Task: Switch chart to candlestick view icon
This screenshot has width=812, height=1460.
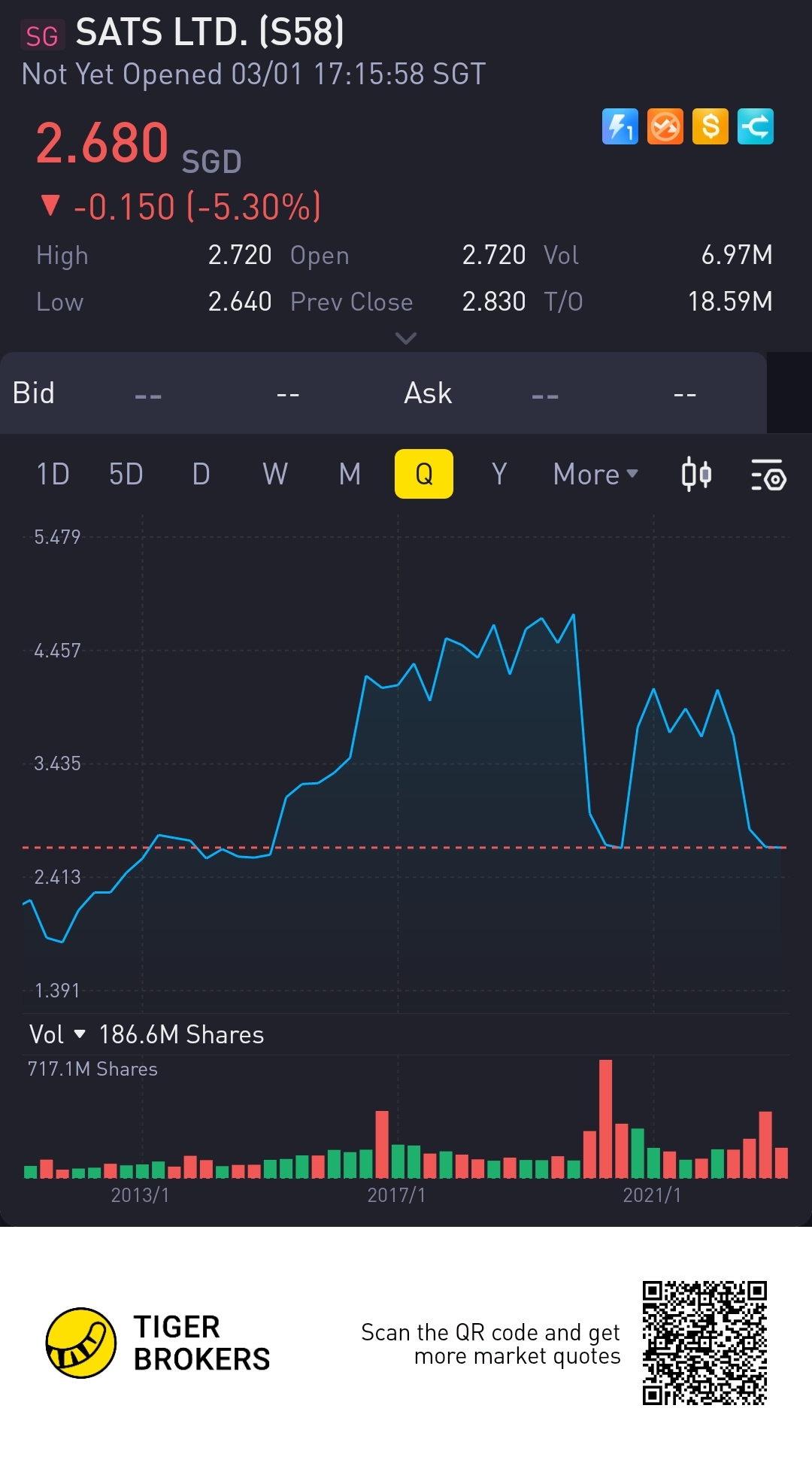Action: pyautogui.click(x=696, y=475)
